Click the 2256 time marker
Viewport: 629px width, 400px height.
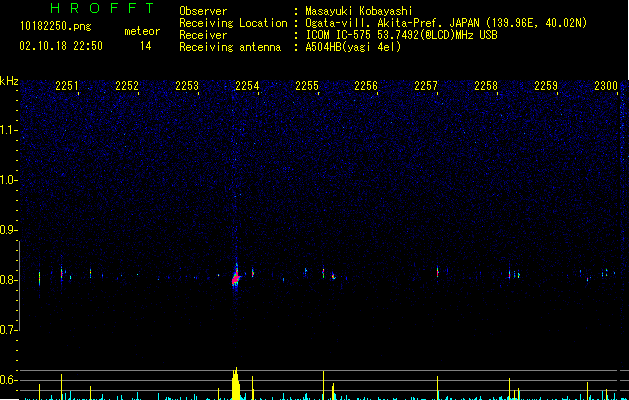366,86
